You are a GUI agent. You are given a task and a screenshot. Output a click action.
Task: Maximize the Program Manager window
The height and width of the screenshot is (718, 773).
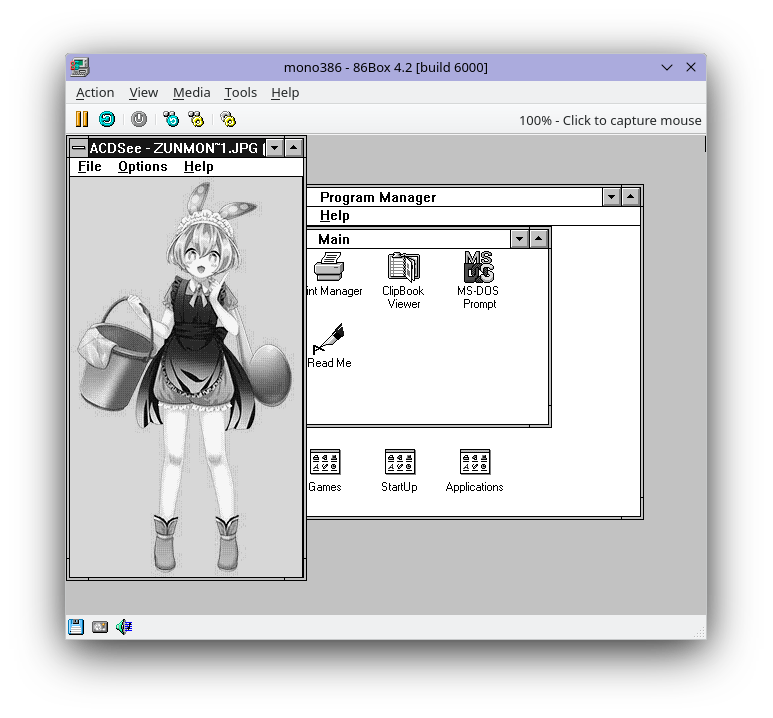630,197
